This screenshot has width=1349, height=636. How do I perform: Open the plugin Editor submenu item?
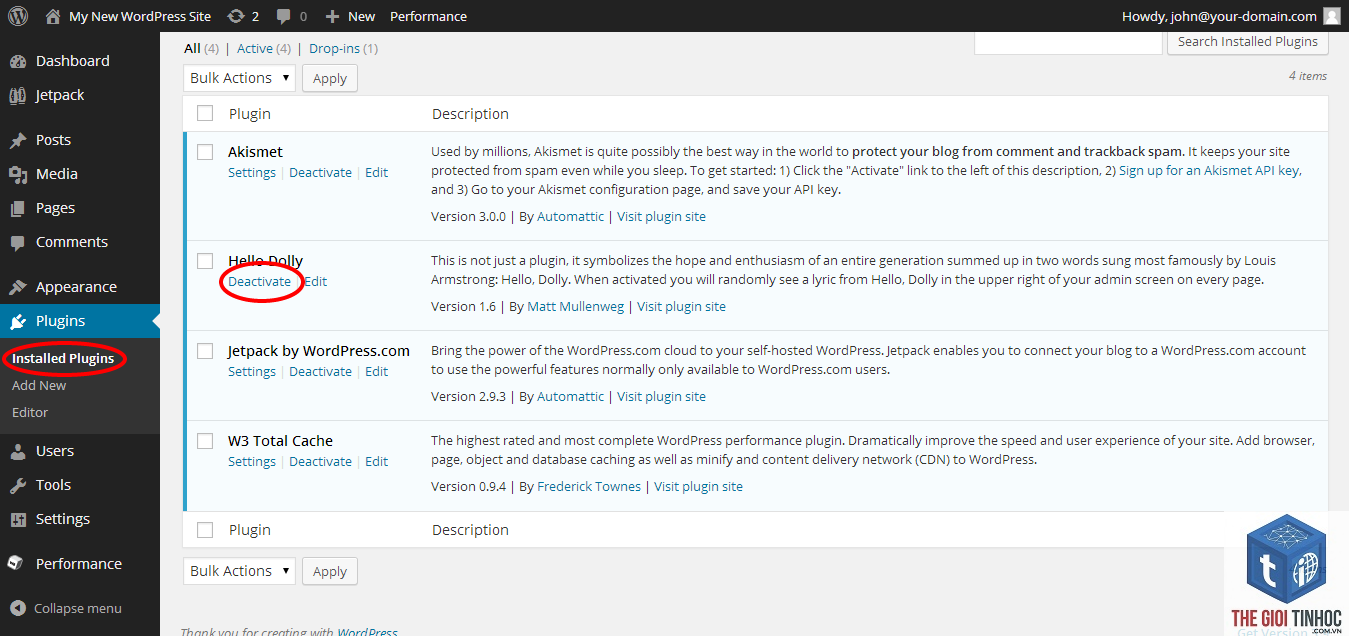click(30, 412)
